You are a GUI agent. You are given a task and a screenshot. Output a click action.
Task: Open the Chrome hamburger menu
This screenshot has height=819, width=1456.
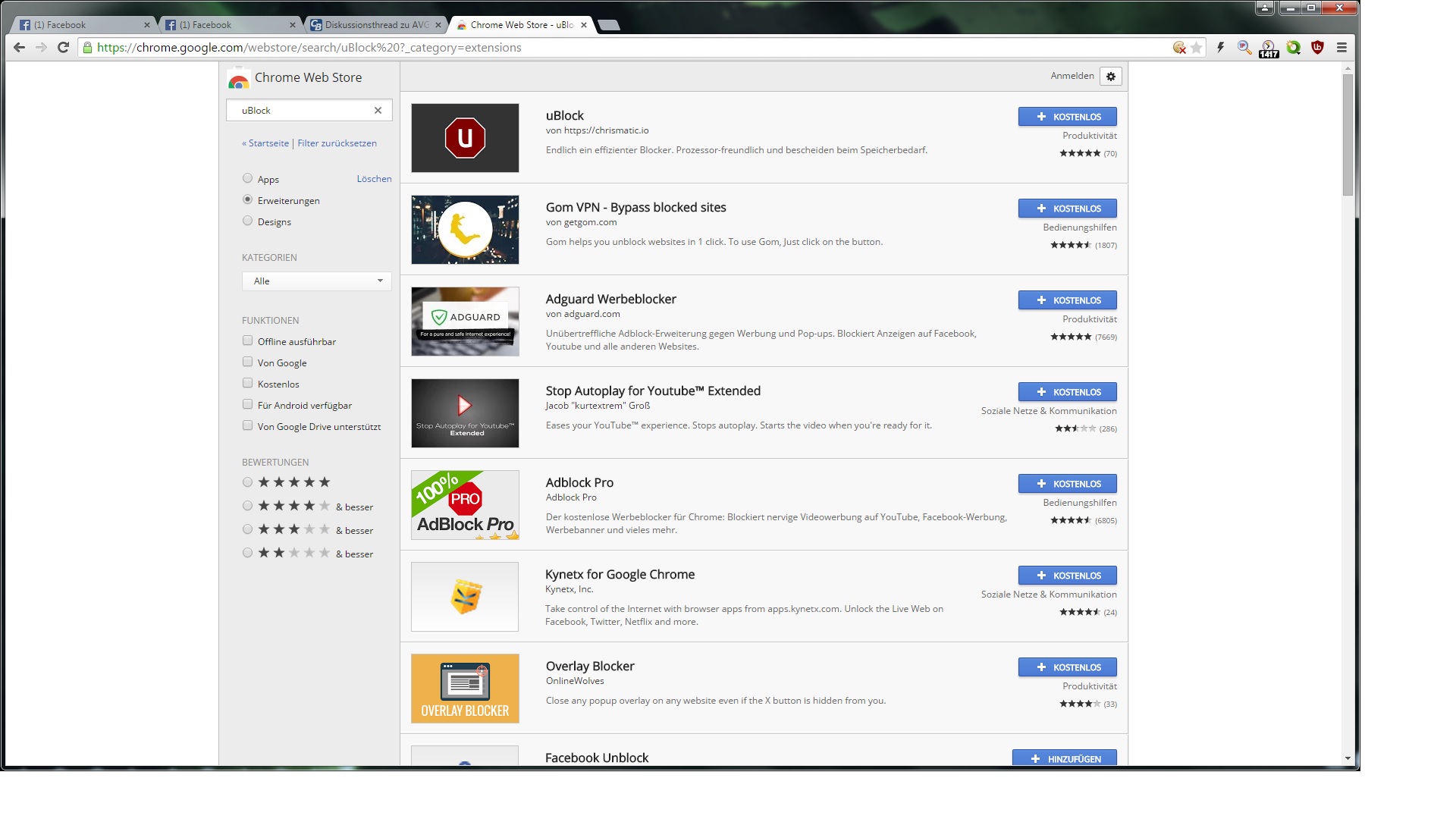[x=1341, y=48]
